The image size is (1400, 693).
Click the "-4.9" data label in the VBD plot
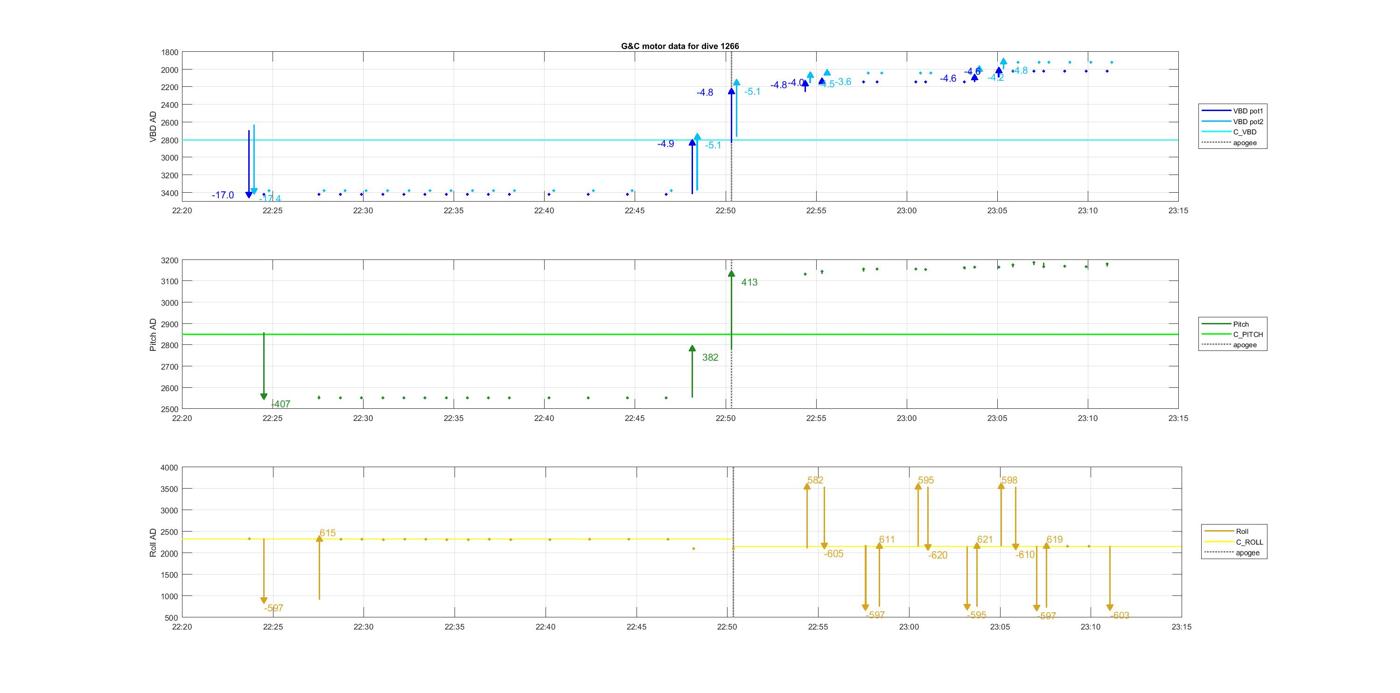coord(665,144)
